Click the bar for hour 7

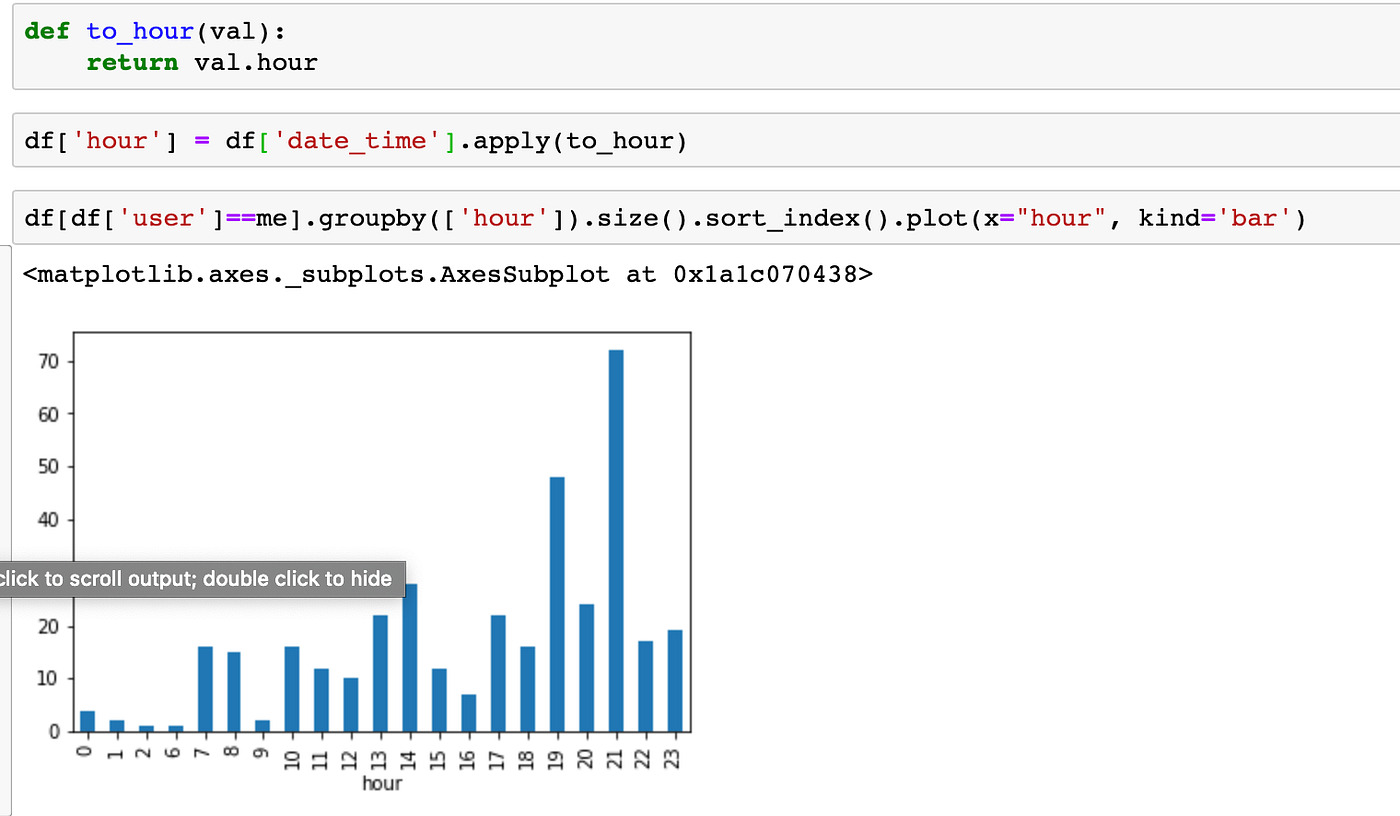(205, 689)
